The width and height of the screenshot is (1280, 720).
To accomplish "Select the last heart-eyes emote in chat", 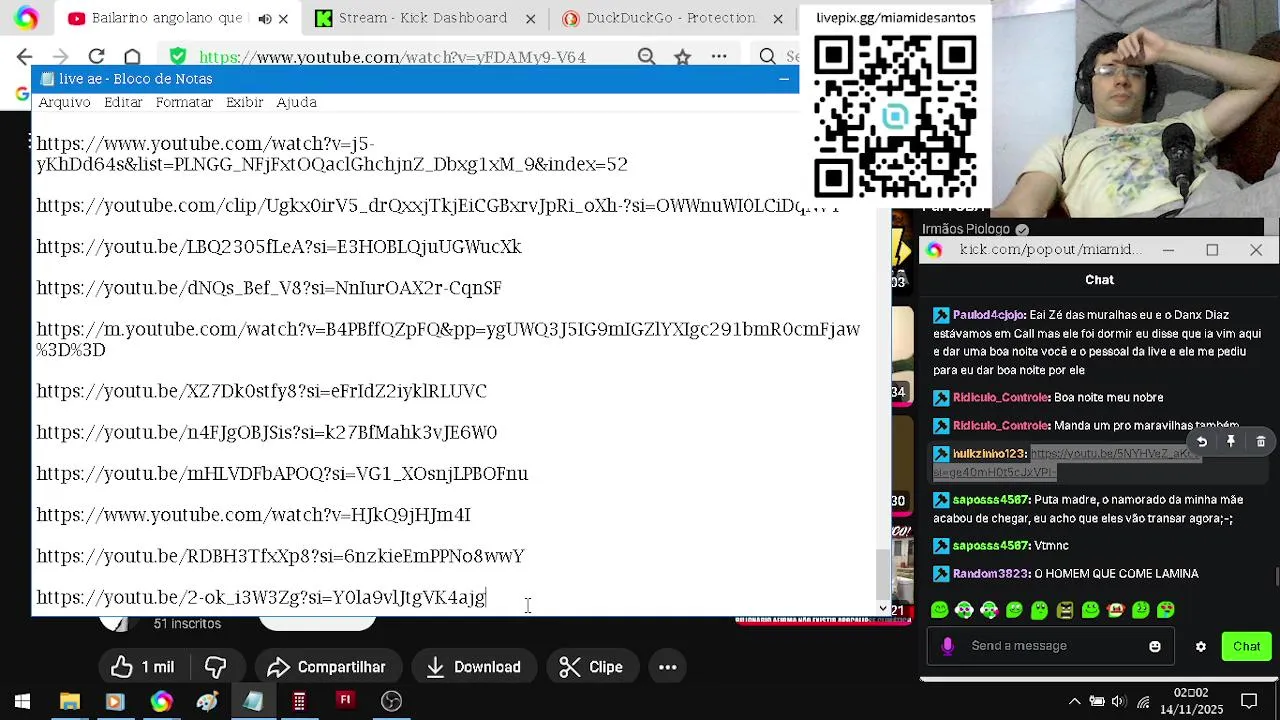I will [1166, 610].
